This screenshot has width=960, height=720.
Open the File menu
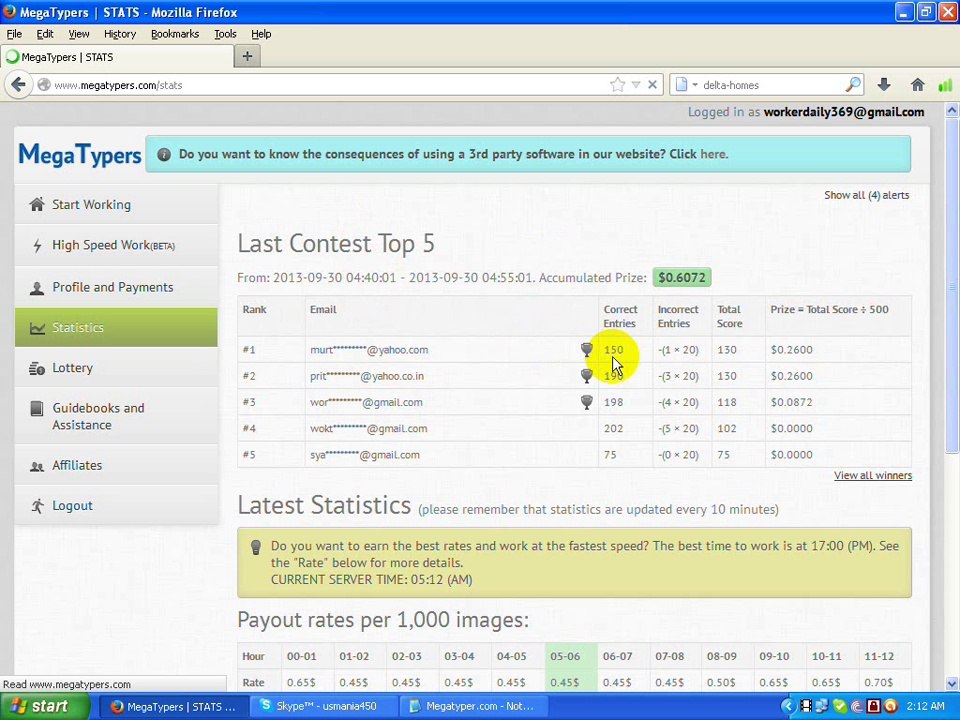[x=14, y=34]
